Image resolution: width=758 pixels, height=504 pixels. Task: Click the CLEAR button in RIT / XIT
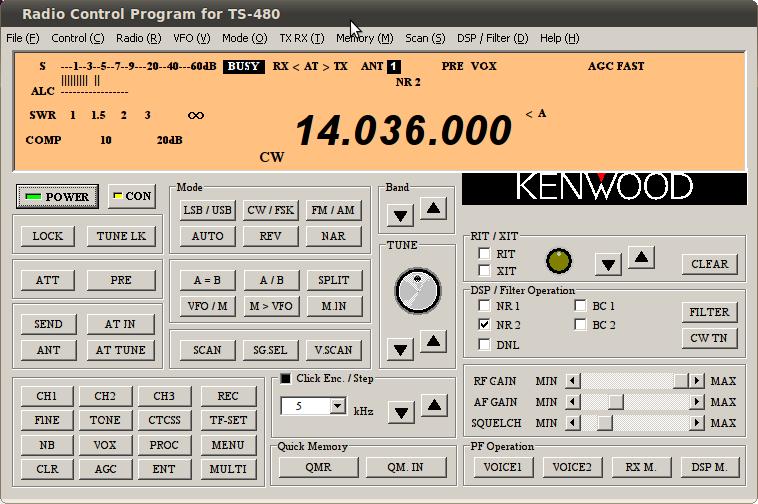(x=710, y=264)
